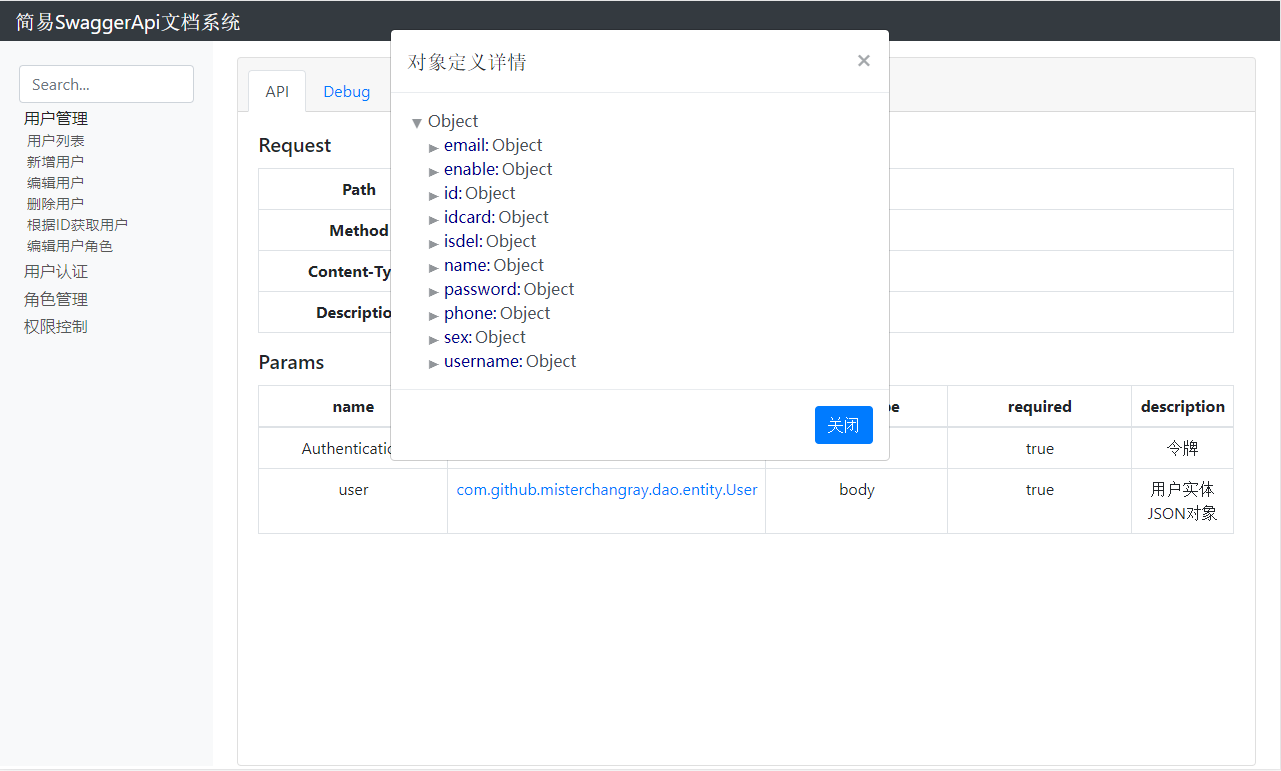Expand the isdel property arrow
1281x771 pixels.
(x=434, y=243)
